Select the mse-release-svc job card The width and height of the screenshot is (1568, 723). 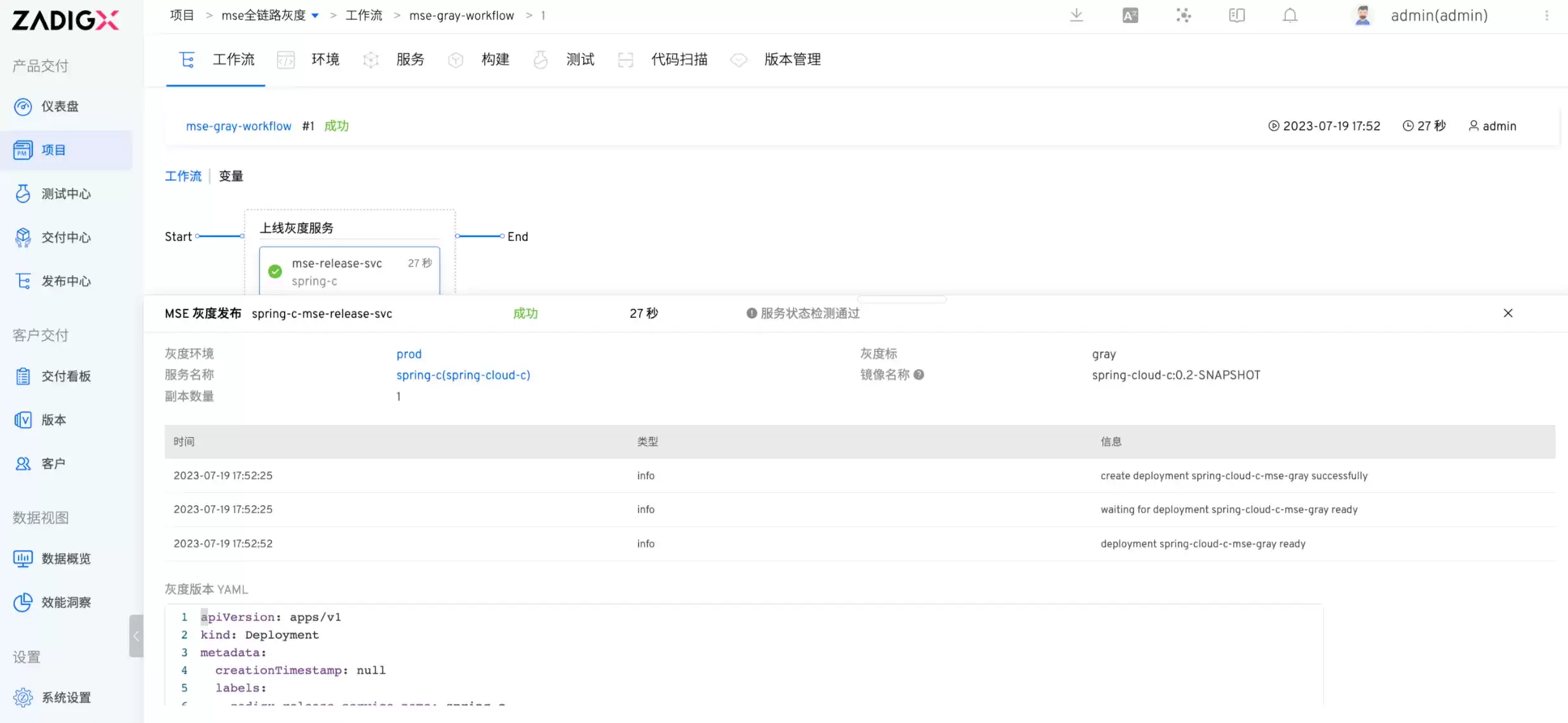click(349, 271)
